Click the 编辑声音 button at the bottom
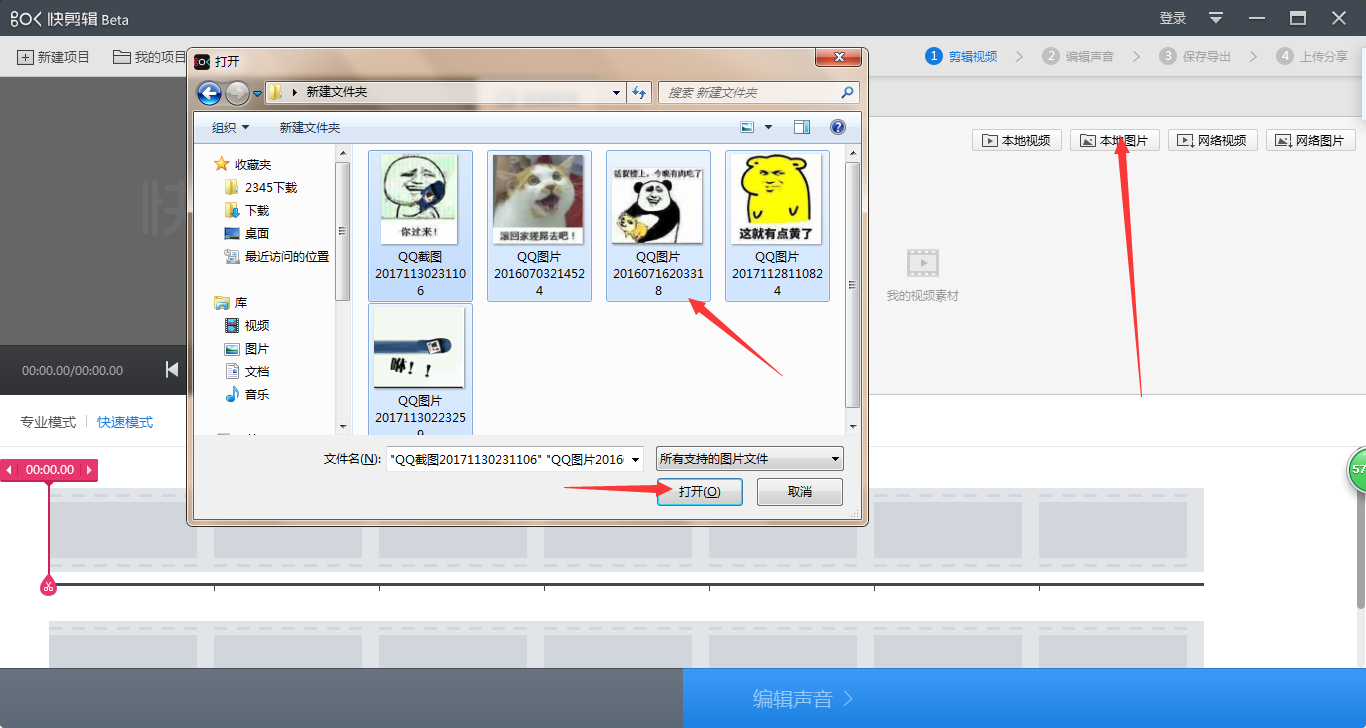 click(1024, 698)
